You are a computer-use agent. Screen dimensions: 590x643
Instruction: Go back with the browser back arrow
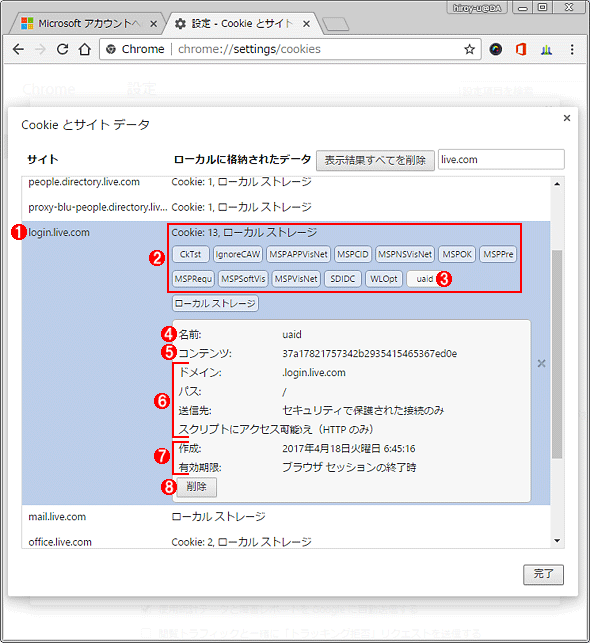(x=18, y=50)
